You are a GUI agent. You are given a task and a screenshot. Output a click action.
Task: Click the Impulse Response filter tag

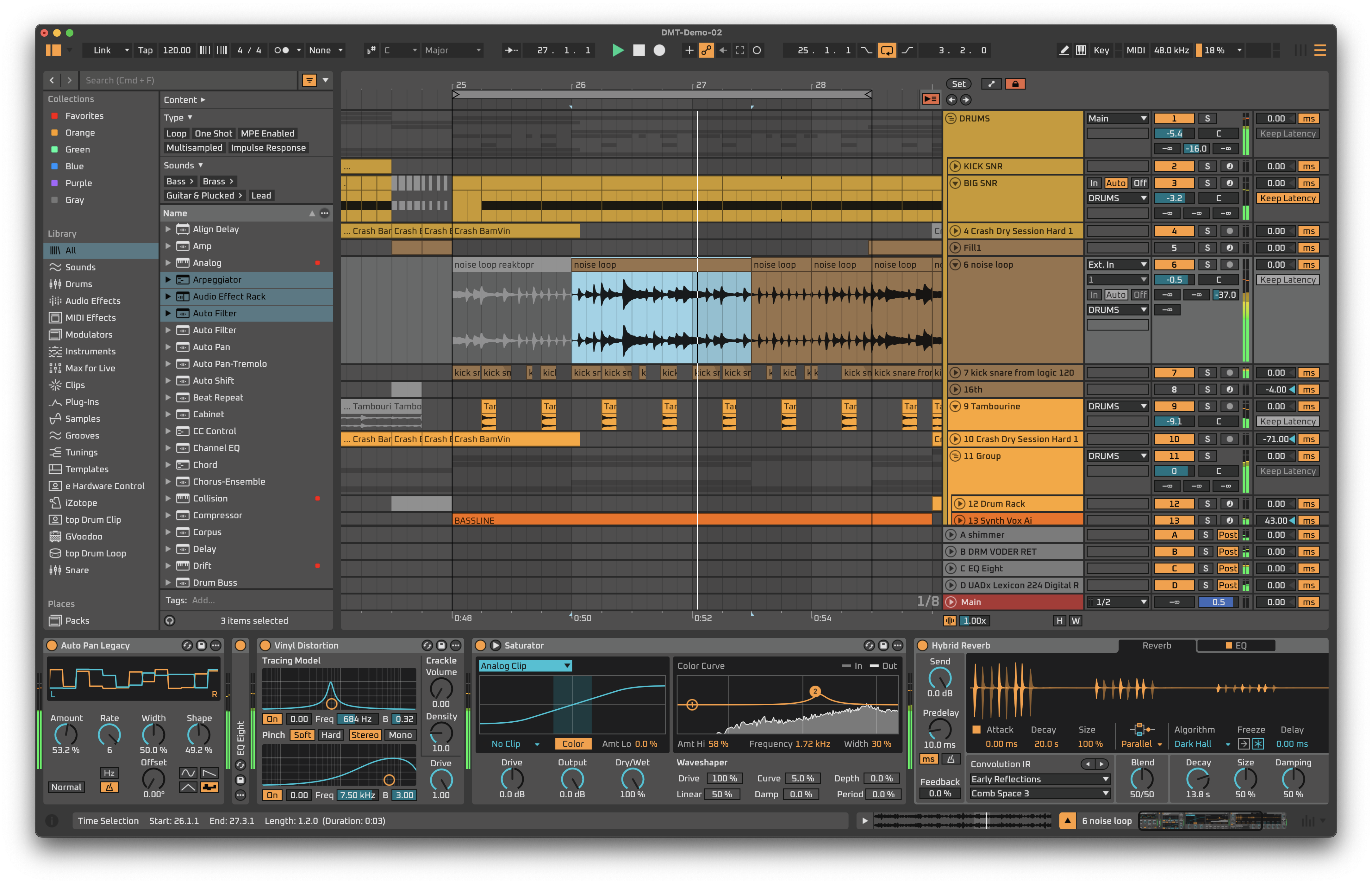click(x=268, y=147)
